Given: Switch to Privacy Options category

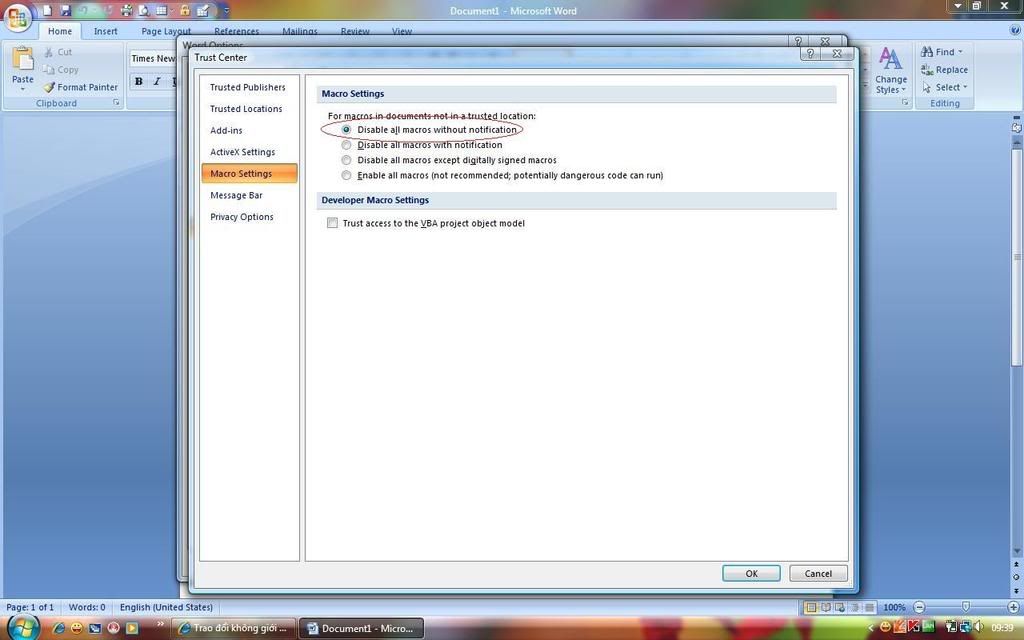Looking at the screenshot, I should point(241,217).
